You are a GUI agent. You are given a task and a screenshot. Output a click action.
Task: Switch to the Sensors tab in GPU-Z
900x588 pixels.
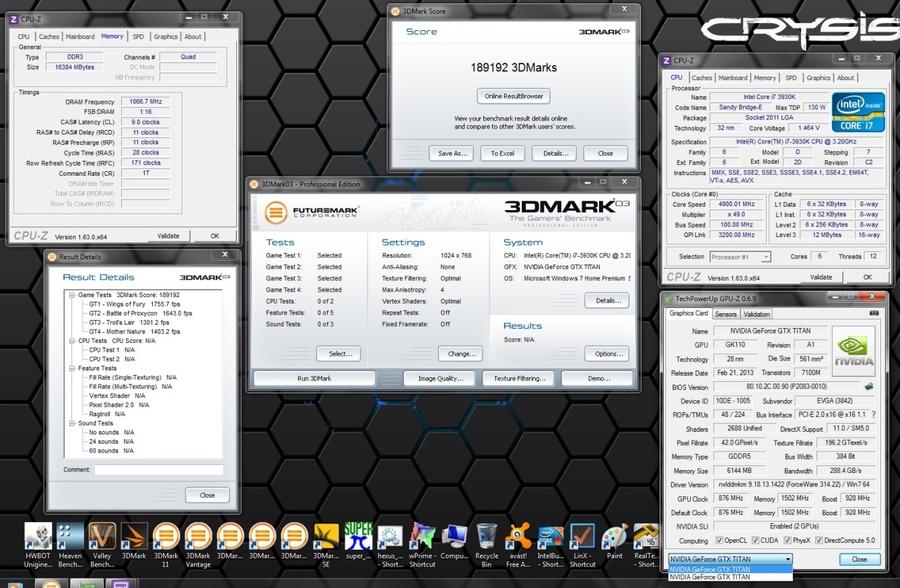(x=726, y=314)
